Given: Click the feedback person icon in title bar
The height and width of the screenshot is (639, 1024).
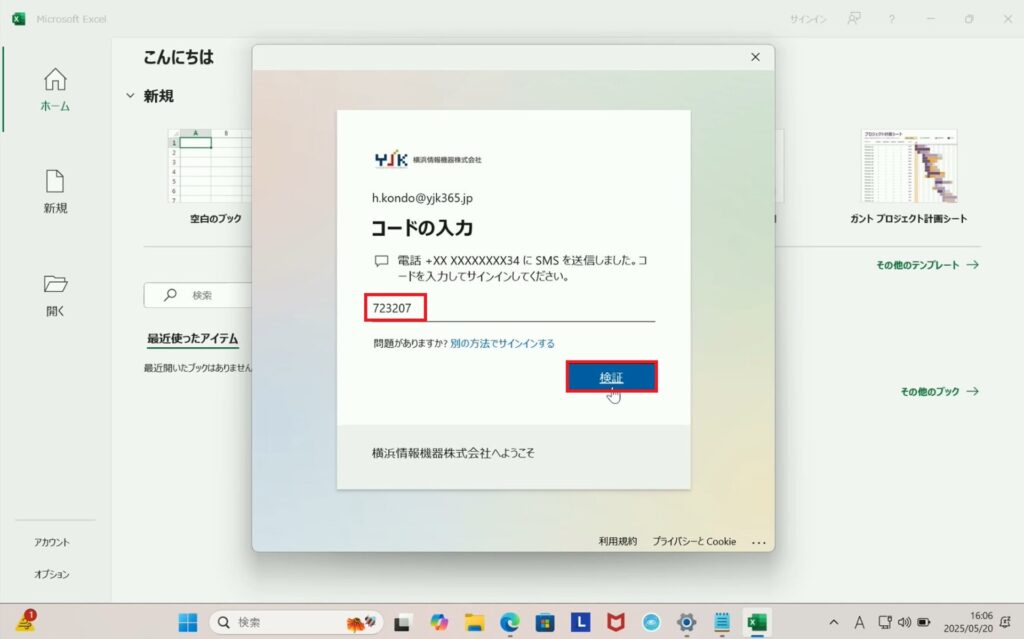Looking at the screenshot, I should click(854, 19).
